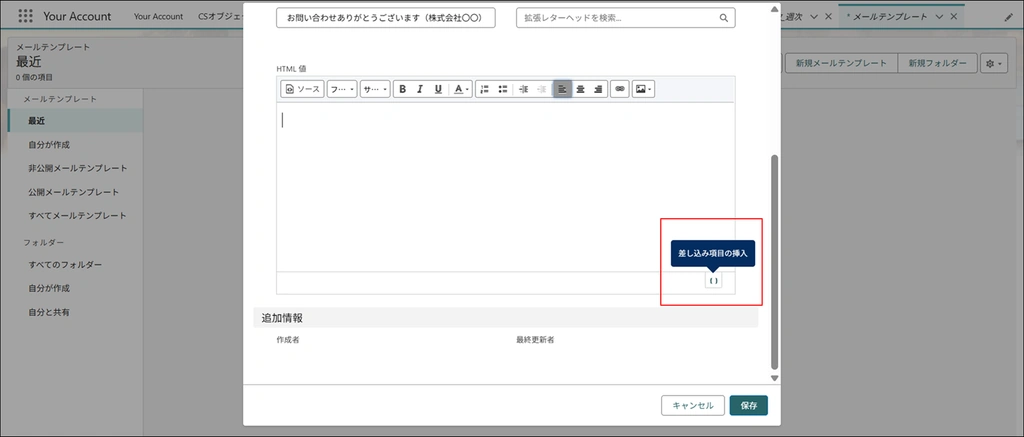Screen dimensions: 1024x437
Task: Click the underline toolbar button
Action: (438, 89)
